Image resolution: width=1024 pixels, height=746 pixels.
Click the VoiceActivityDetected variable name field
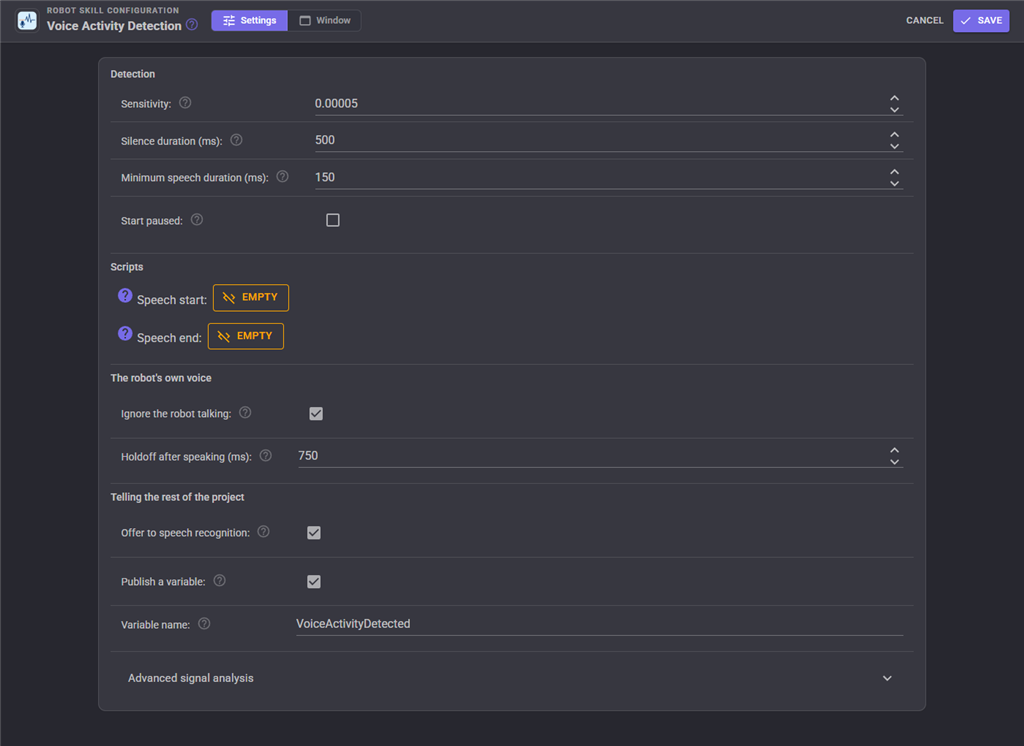(600, 624)
